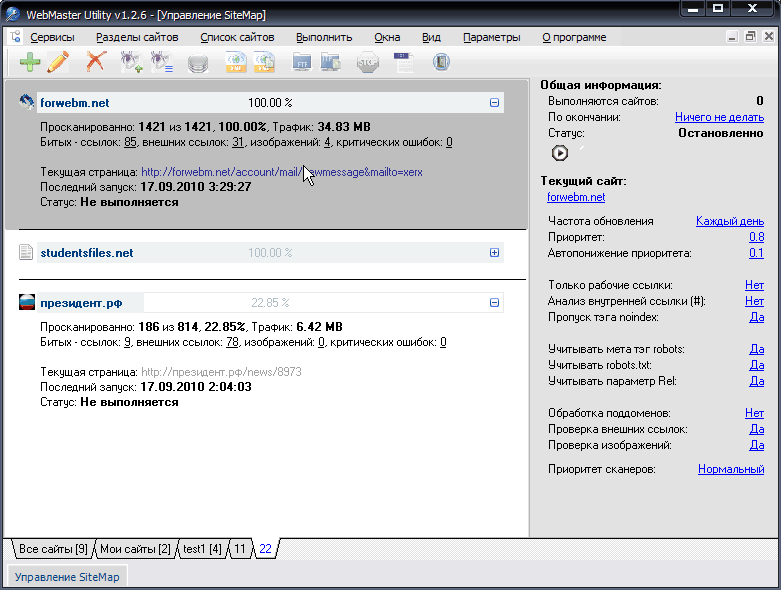
Task: Open the Сервисы menu
Action: 52,37
